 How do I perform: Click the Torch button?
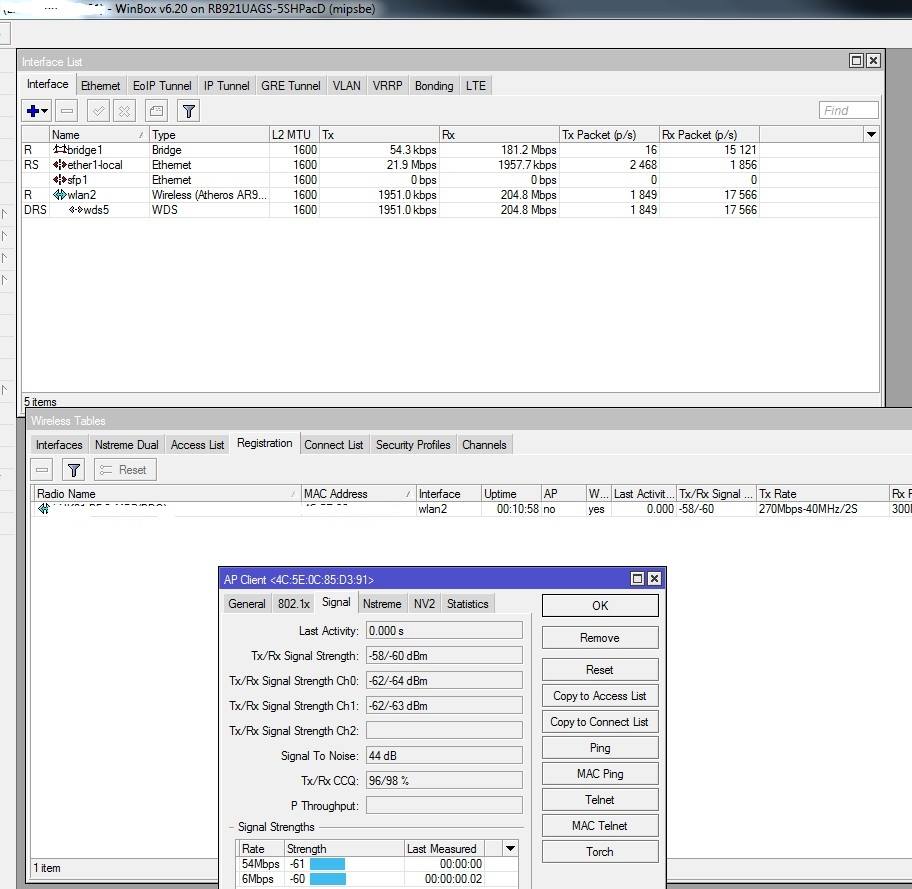click(x=600, y=851)
